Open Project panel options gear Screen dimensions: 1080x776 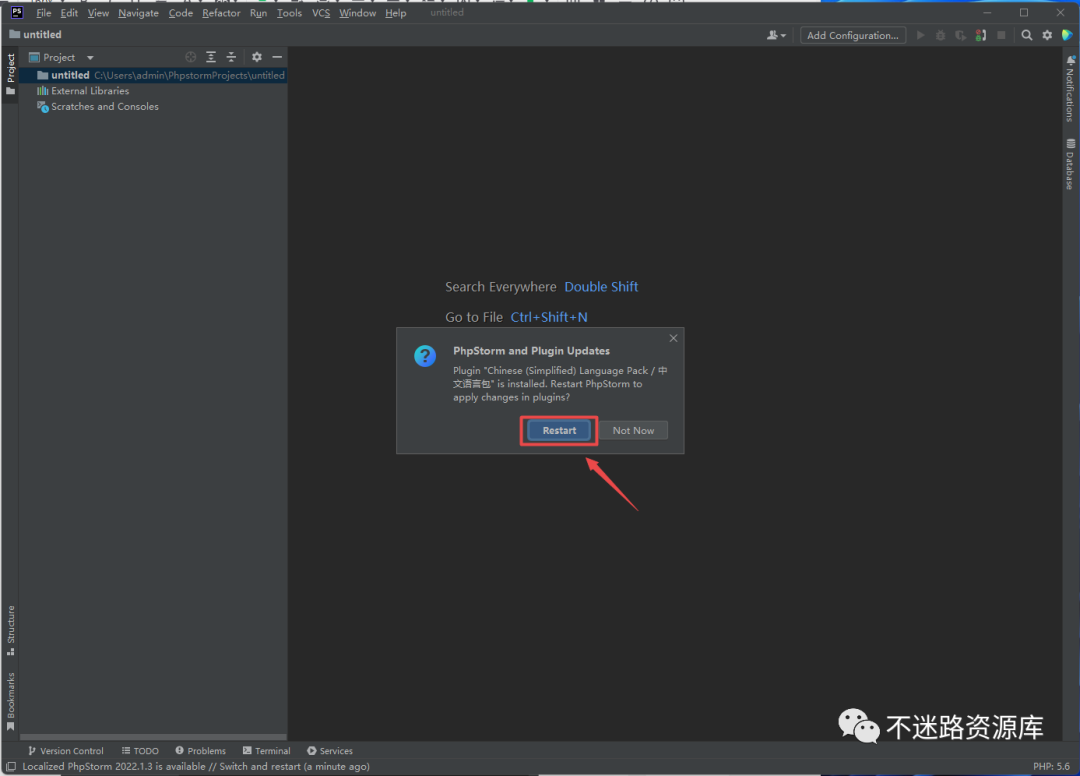tap(256, 57)
